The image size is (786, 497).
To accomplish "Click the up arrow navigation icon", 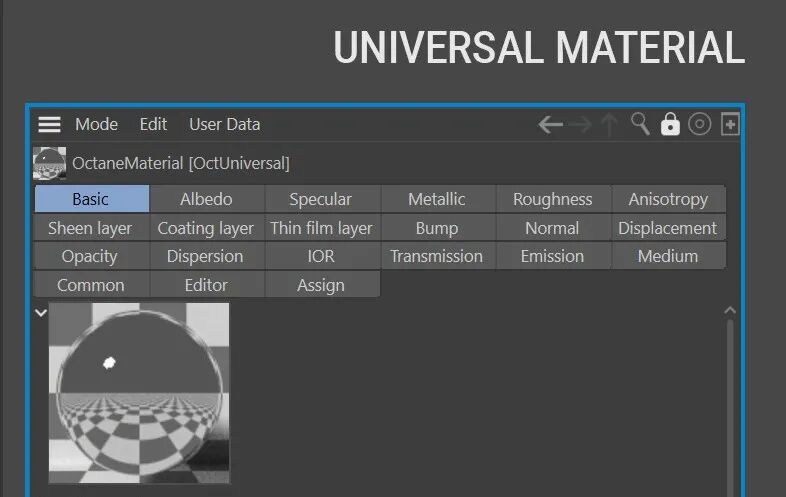I will coord(610,124).
